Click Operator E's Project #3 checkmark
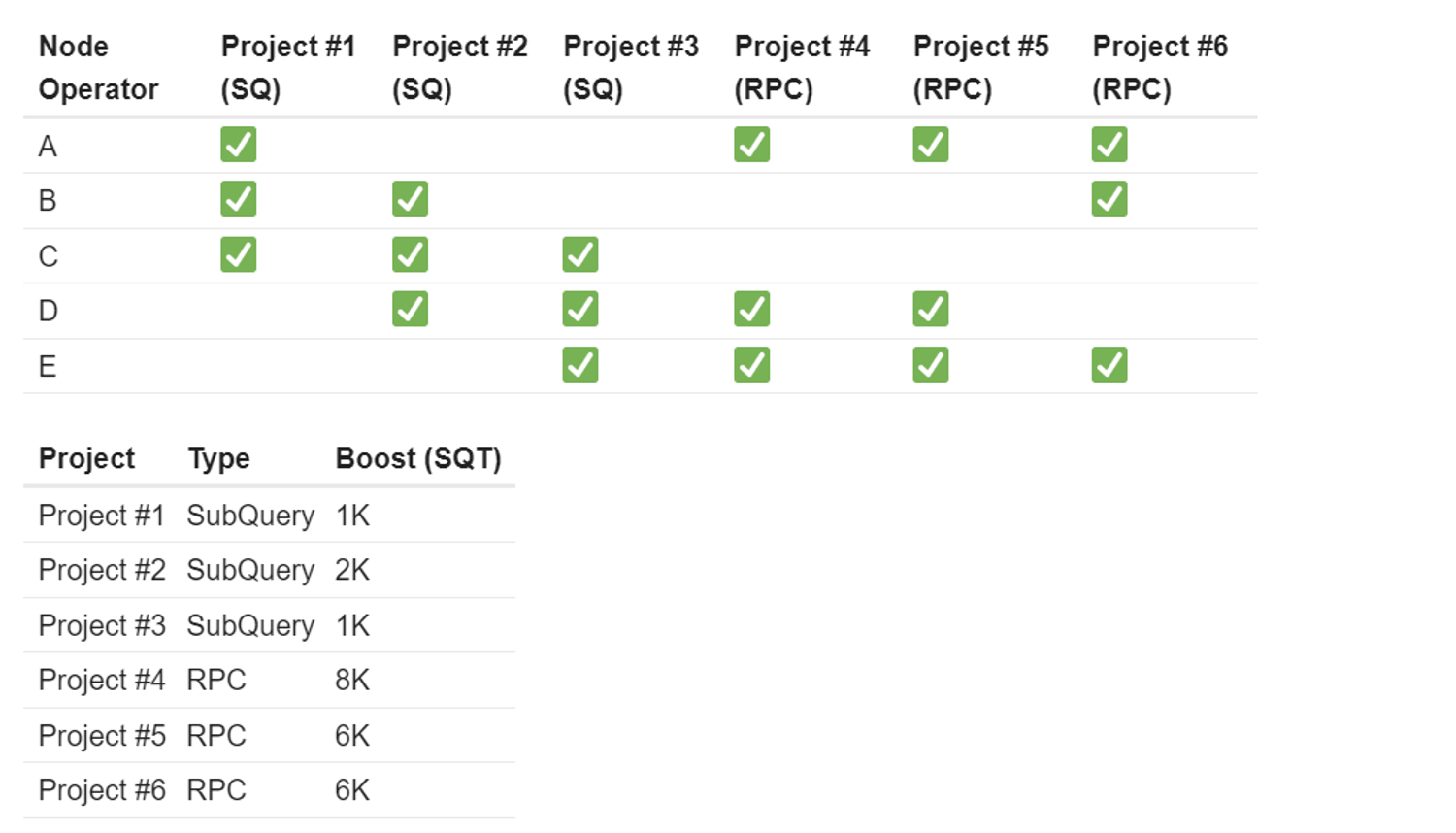This screenshot has height=833, width=1456. [580, 365]
